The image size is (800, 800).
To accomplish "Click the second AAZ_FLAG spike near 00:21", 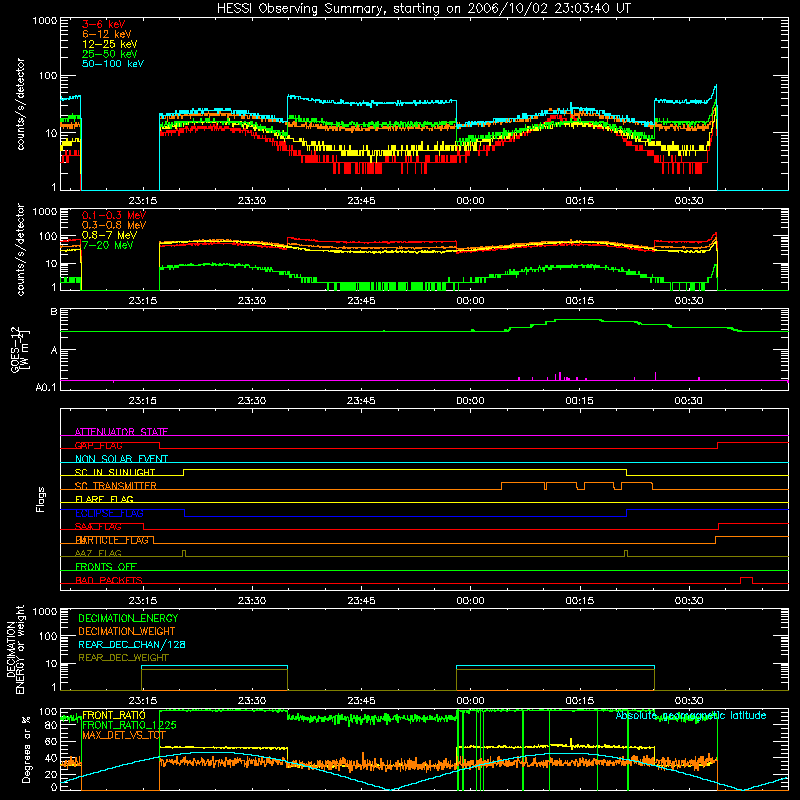I will pos(626,554).
